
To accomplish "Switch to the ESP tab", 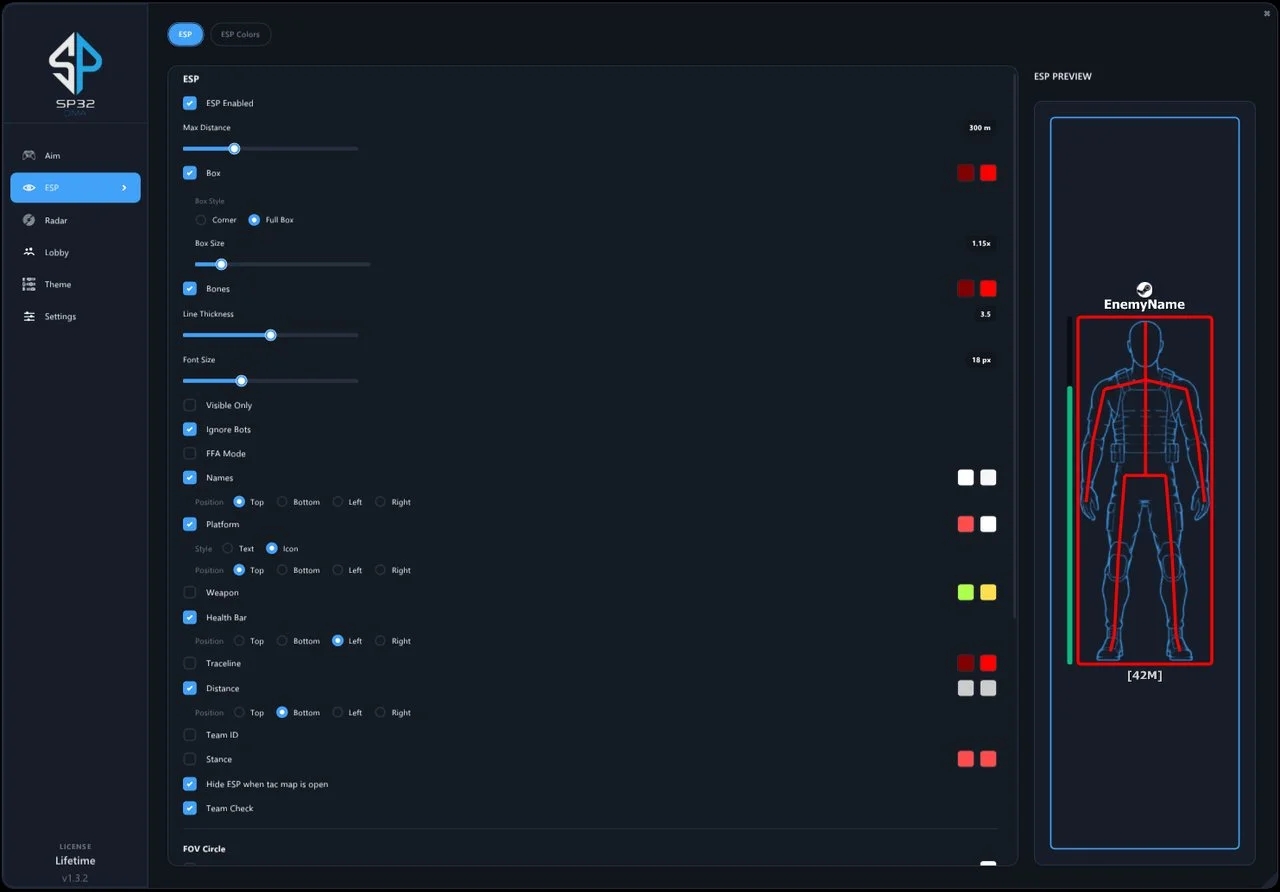I will coord(185,34).
